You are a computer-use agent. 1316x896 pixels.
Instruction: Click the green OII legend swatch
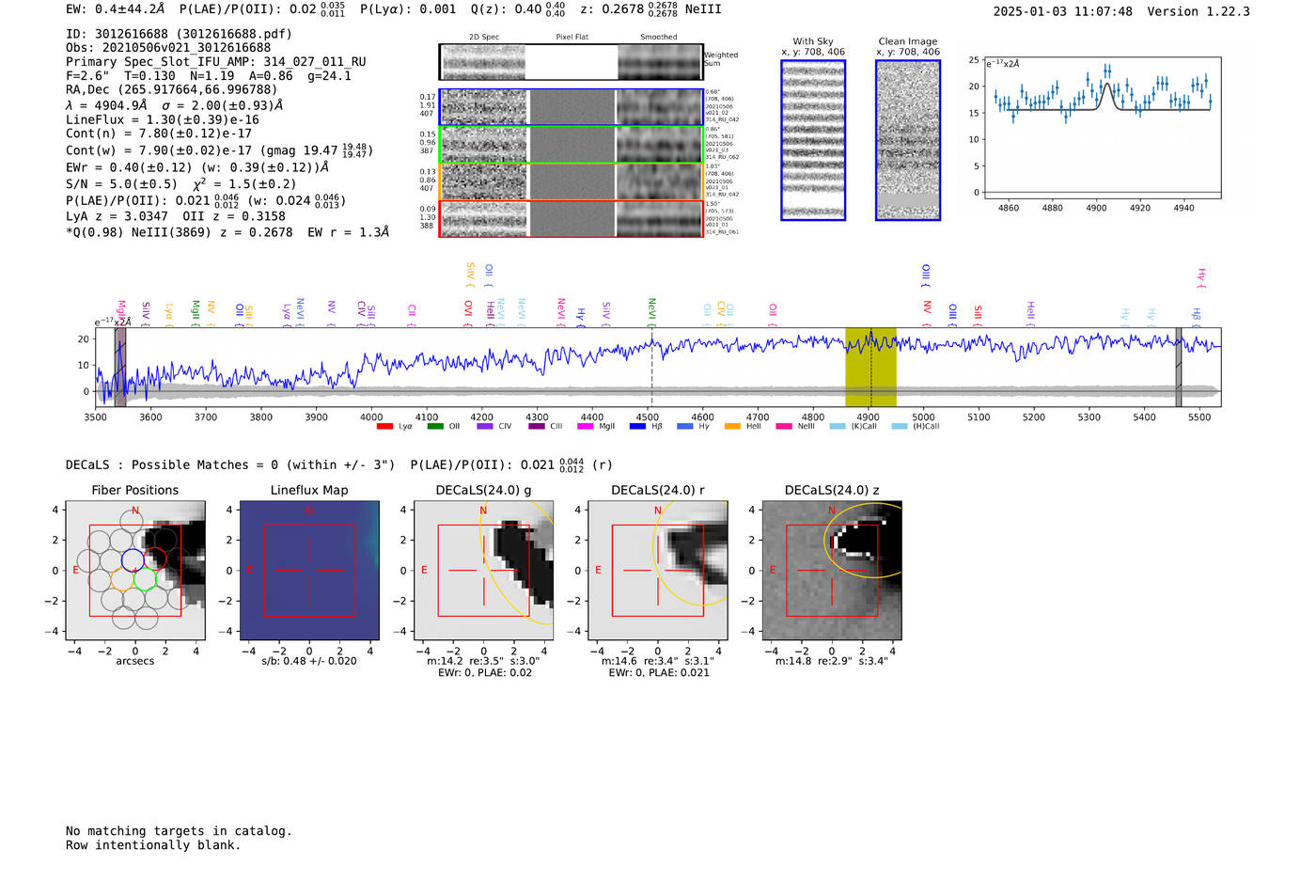435,426
